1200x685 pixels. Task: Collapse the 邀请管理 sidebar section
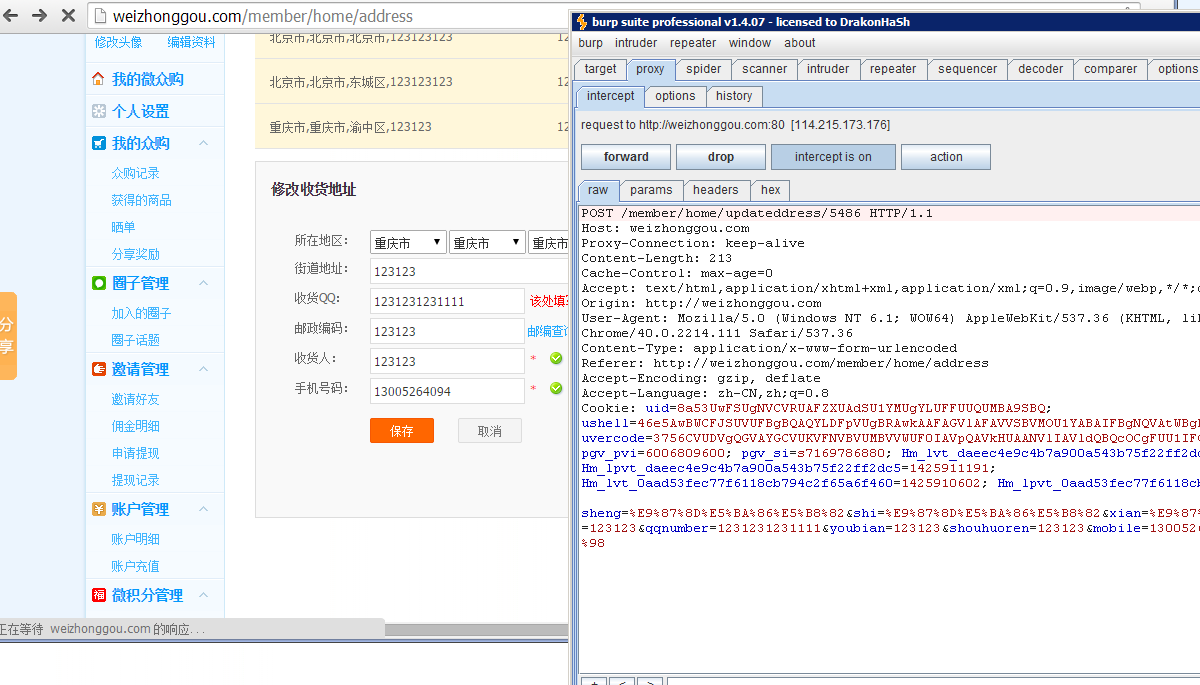coord(204,369)
